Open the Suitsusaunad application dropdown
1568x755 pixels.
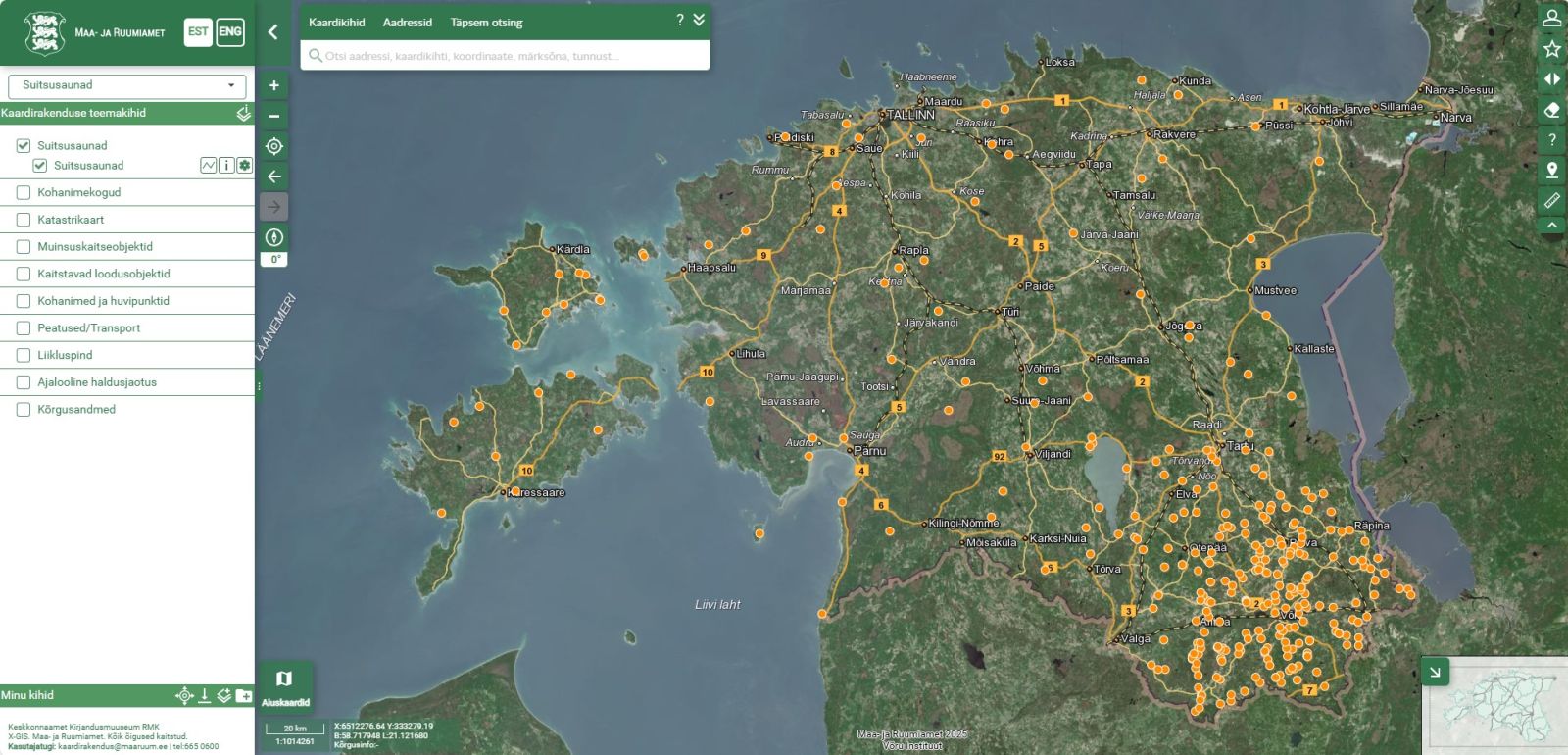[x=126, y=85]
